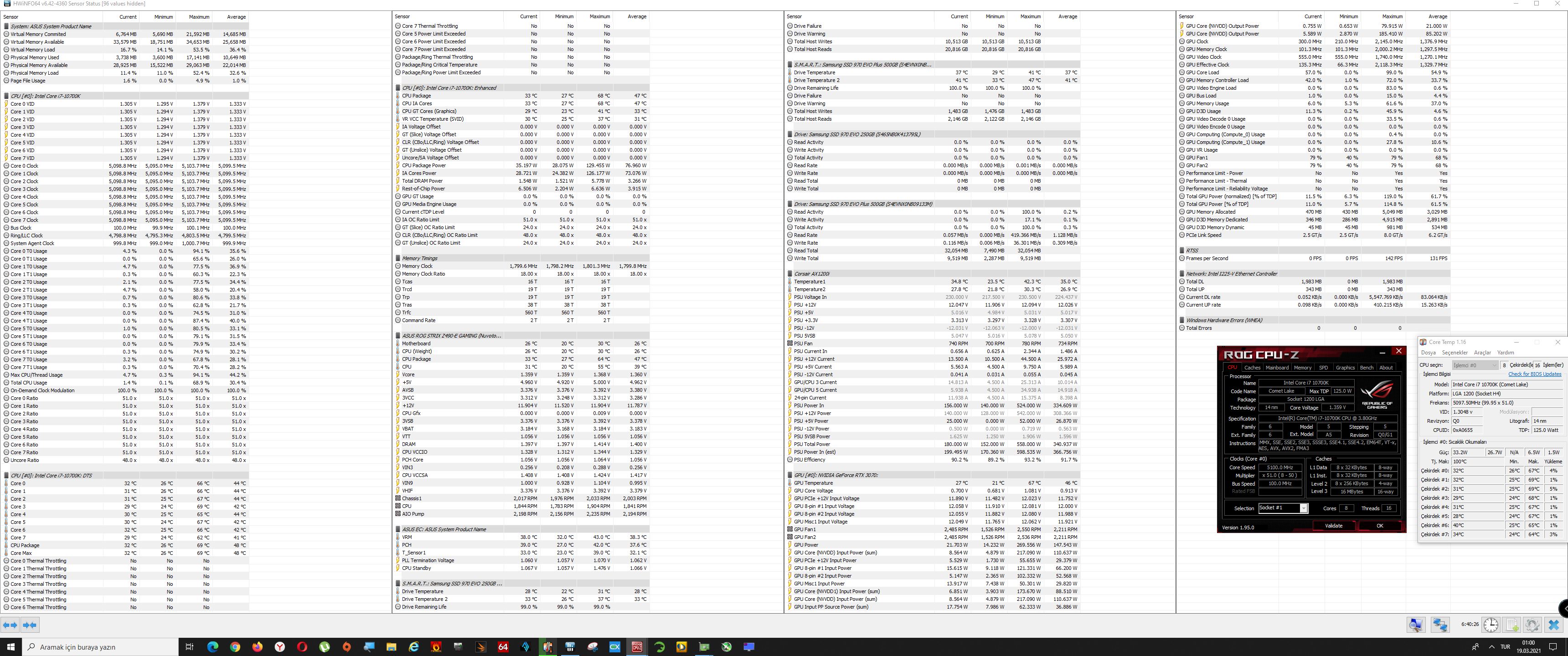Switch to Graphics tab in CPU-Z
The image size is (1568, 656).
[1345, 368]
